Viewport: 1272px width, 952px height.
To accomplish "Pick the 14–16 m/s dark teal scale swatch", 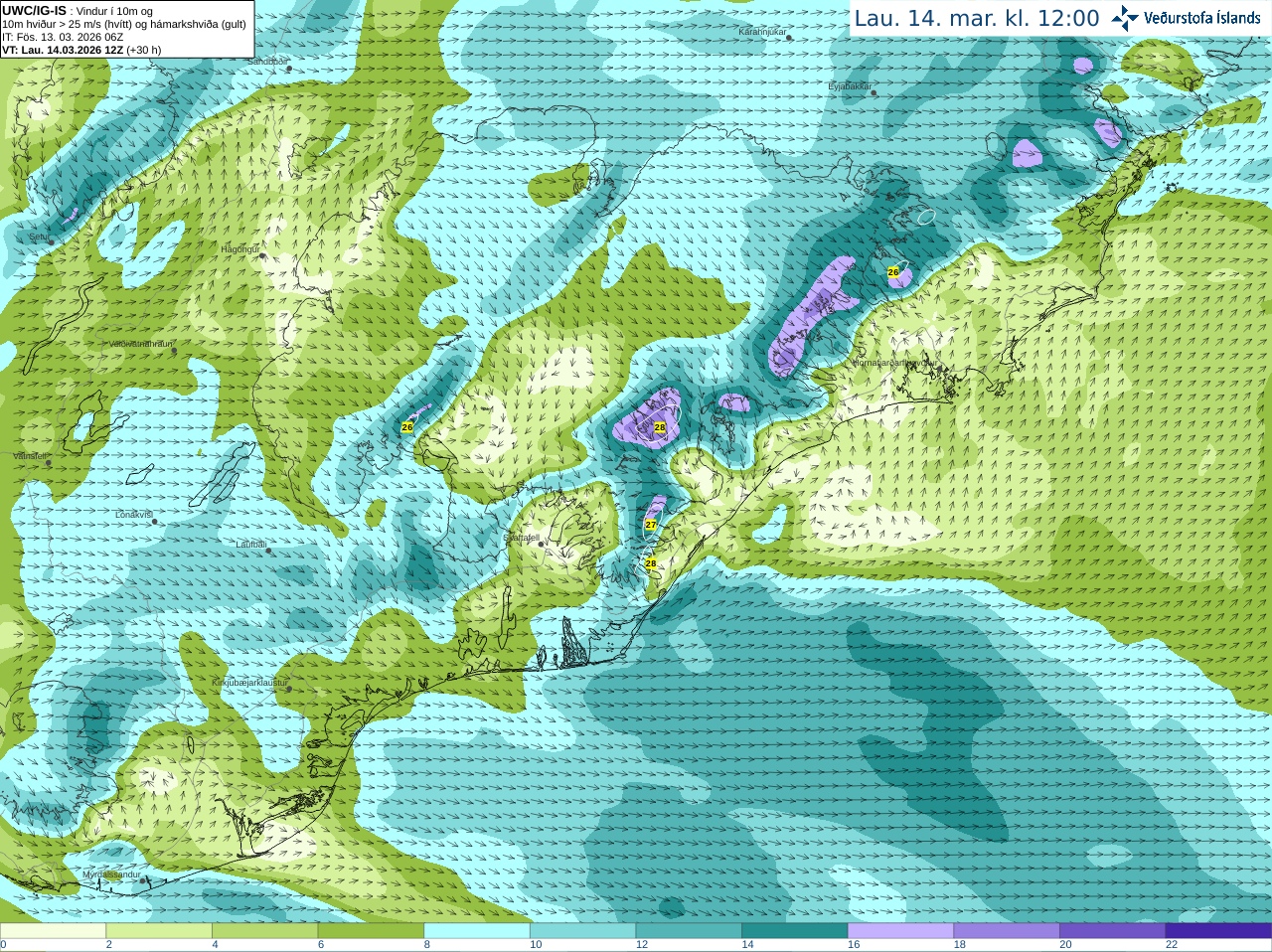I will pos(795,930).
